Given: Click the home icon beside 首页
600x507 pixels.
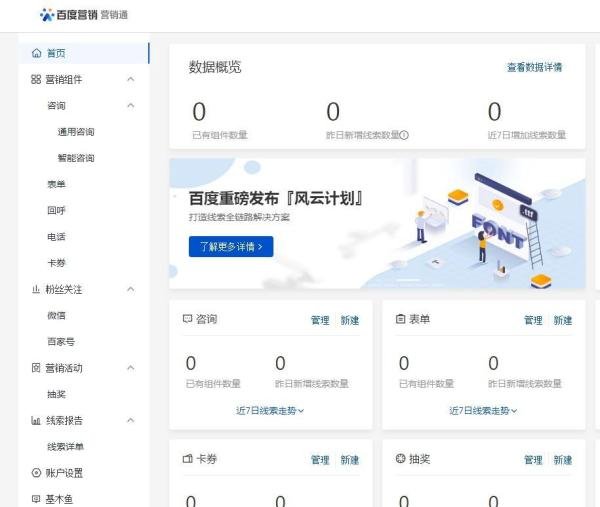Looking at the screenshot, I should pos(36,53).
